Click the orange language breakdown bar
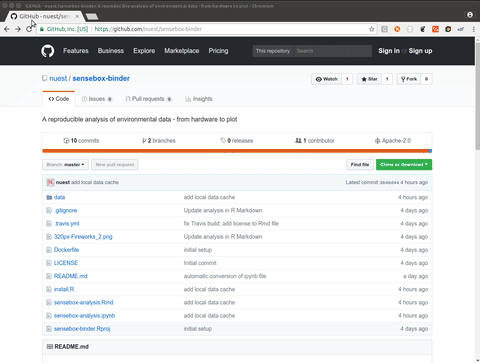Screen dimensions: 480x363 [x=235, y=151]
